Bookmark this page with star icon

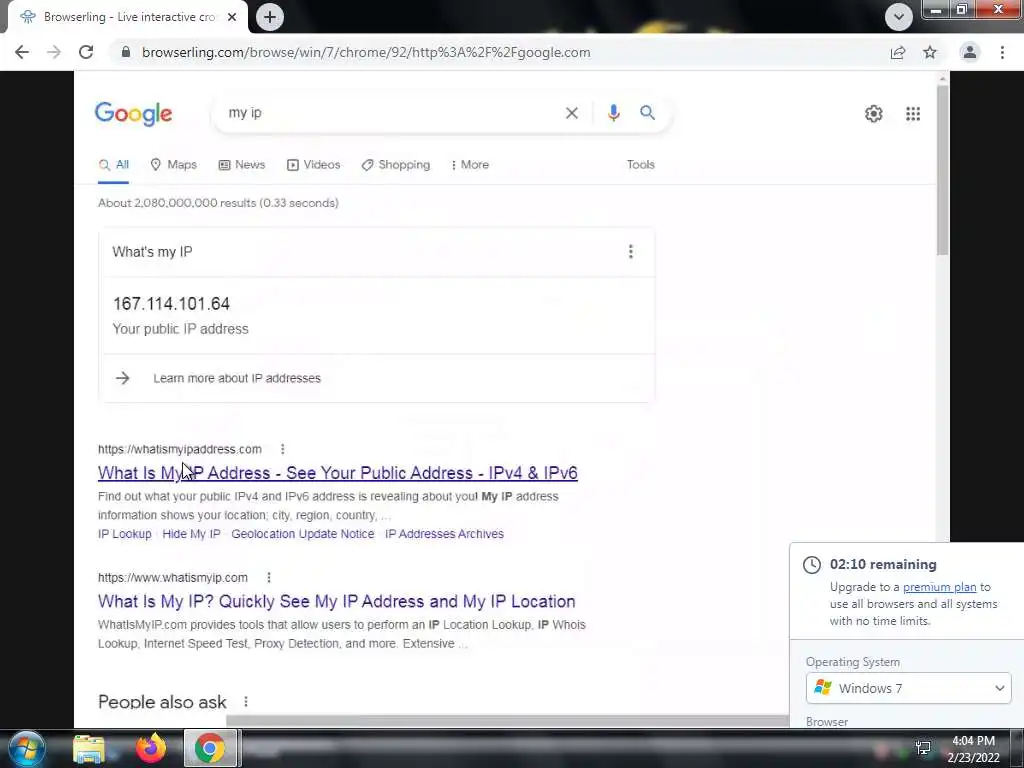click(x=930, y=52)
